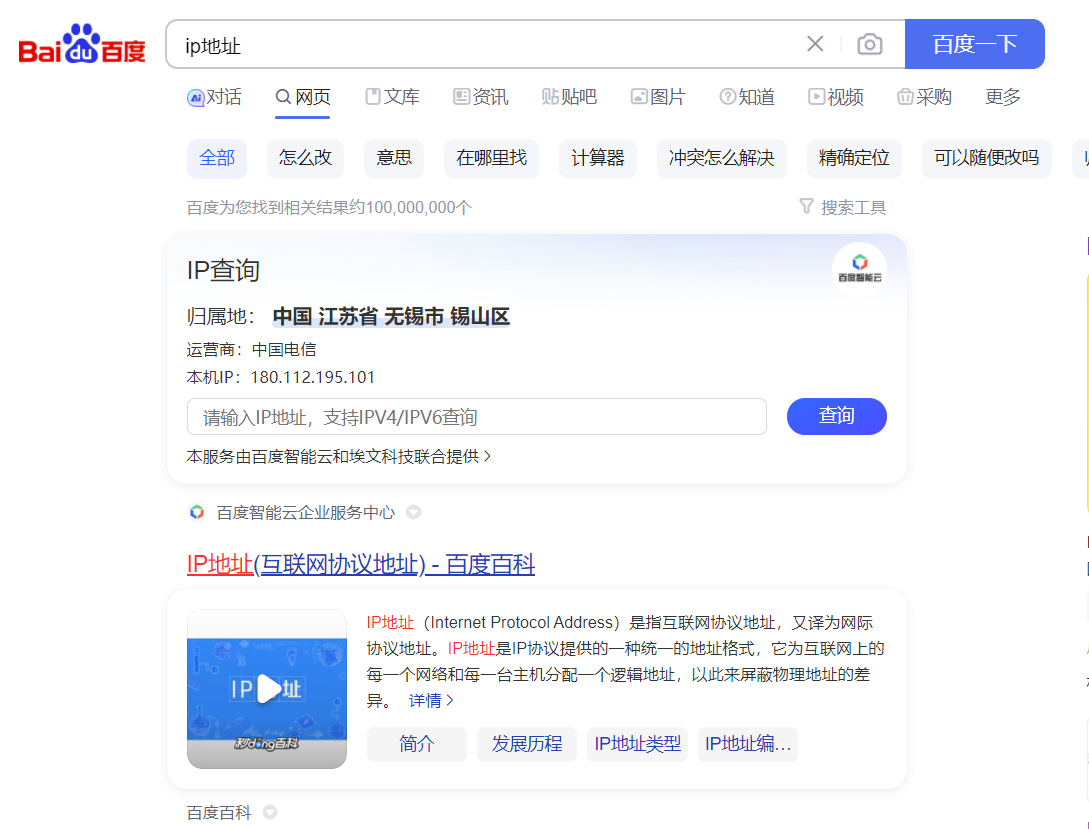Screen dimensions: 1089x829
Task: Click the funnel icon beside 搜索工具
Action: [806, 207]
